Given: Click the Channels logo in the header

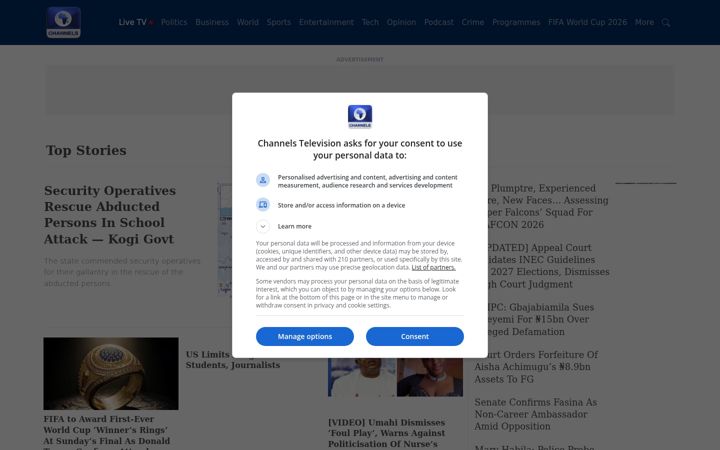Looking at the screenshot, I should [63, 22].
